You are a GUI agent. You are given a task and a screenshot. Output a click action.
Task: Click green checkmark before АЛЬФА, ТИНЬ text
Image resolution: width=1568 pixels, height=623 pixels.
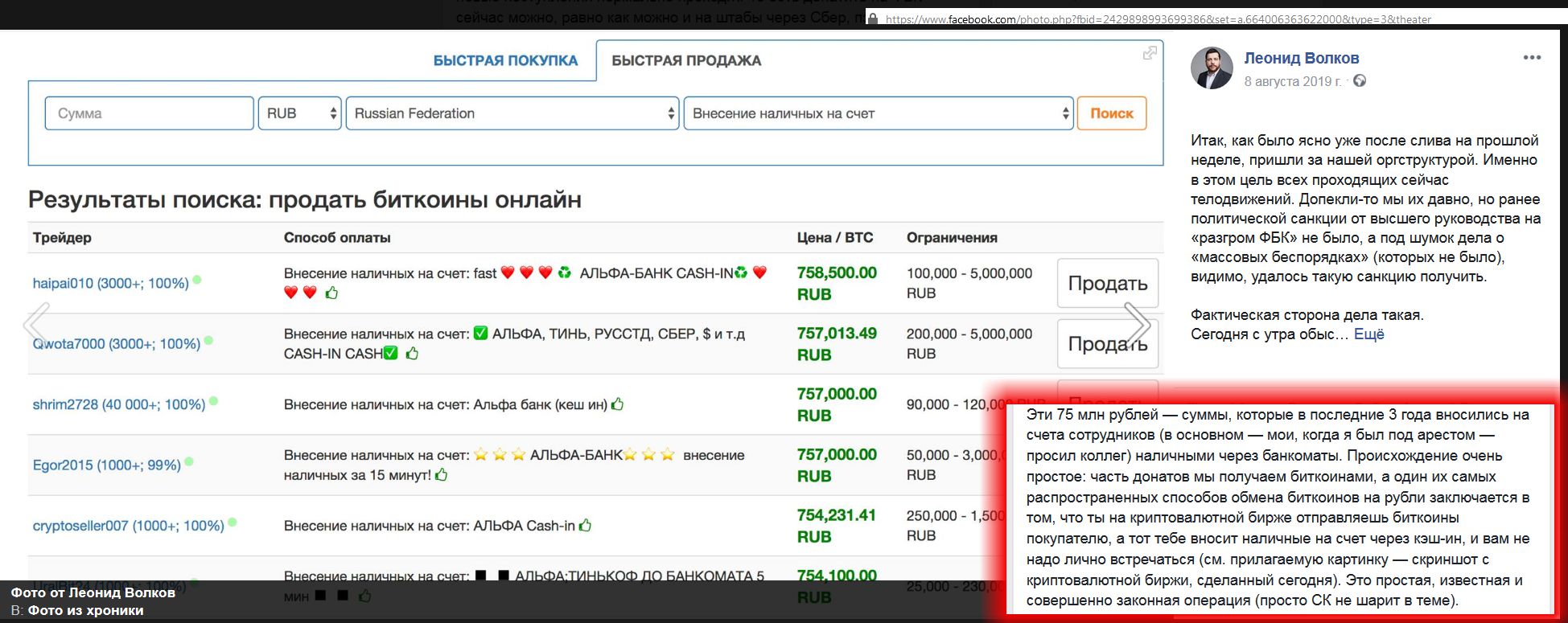click(481, 334)
